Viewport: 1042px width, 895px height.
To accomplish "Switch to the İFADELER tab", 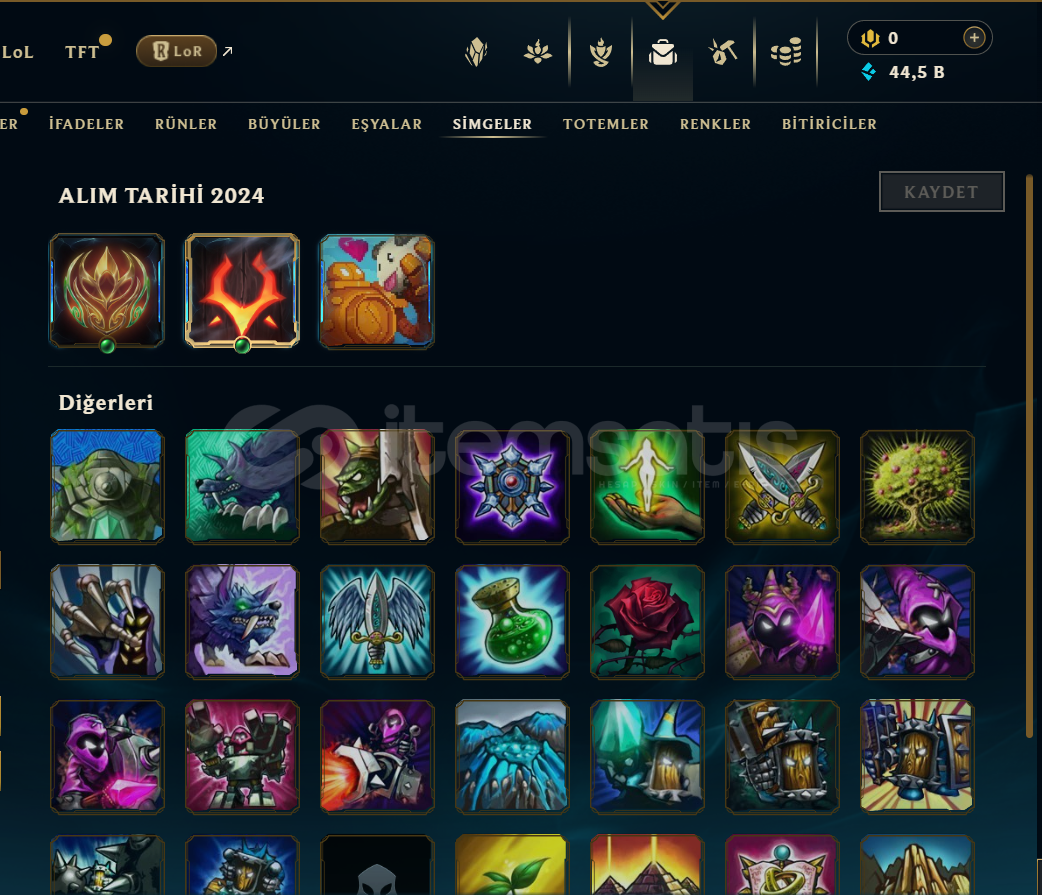I will [86, 124].
